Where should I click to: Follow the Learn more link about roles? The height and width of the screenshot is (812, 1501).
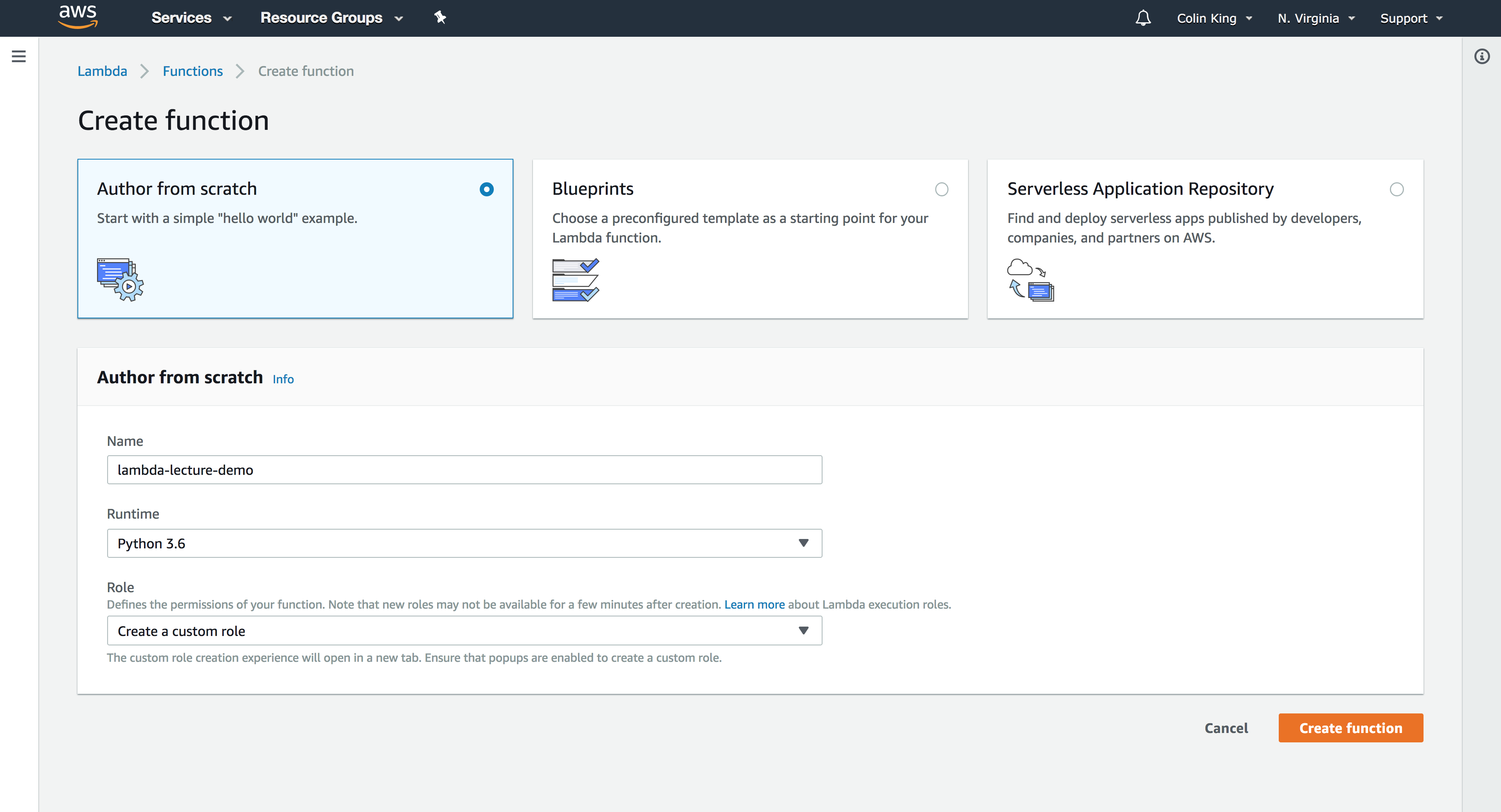pos(754,605)
